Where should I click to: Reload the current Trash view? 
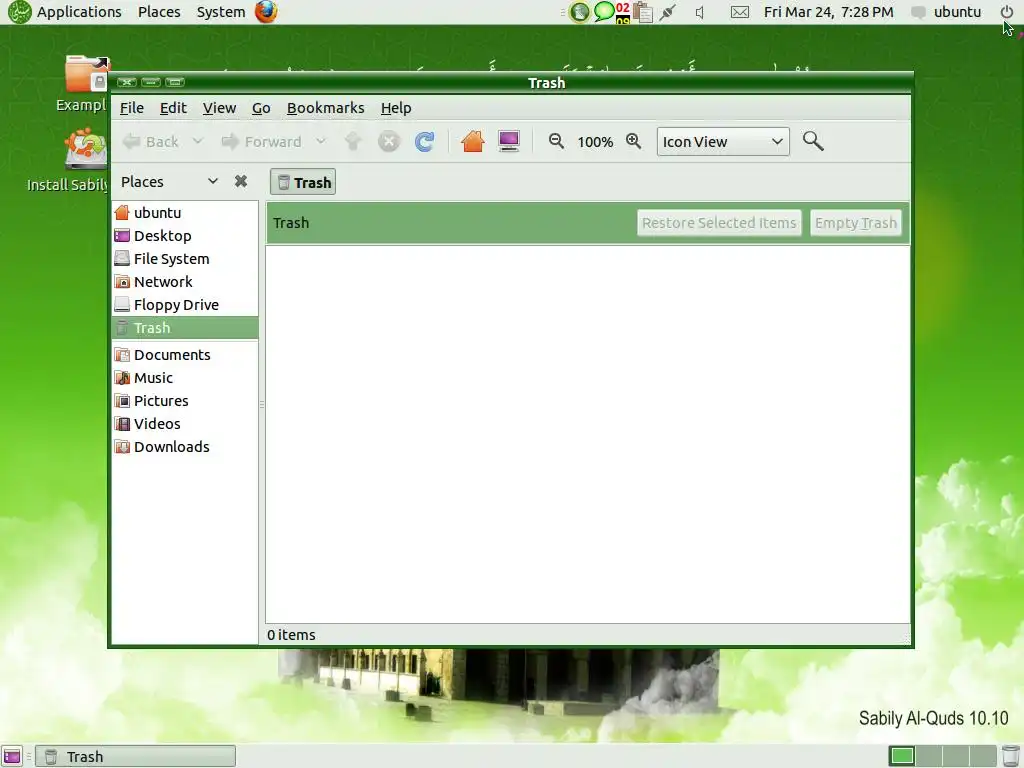(x=424, y=141)
